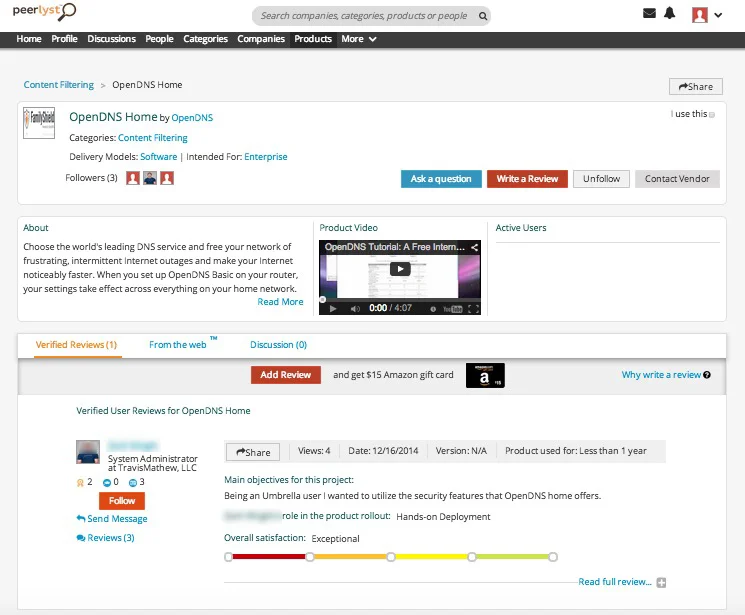Click Read More in About section
Image resolution: width=745 pixels, height=615 pixels.
click(x=280, y=302)
